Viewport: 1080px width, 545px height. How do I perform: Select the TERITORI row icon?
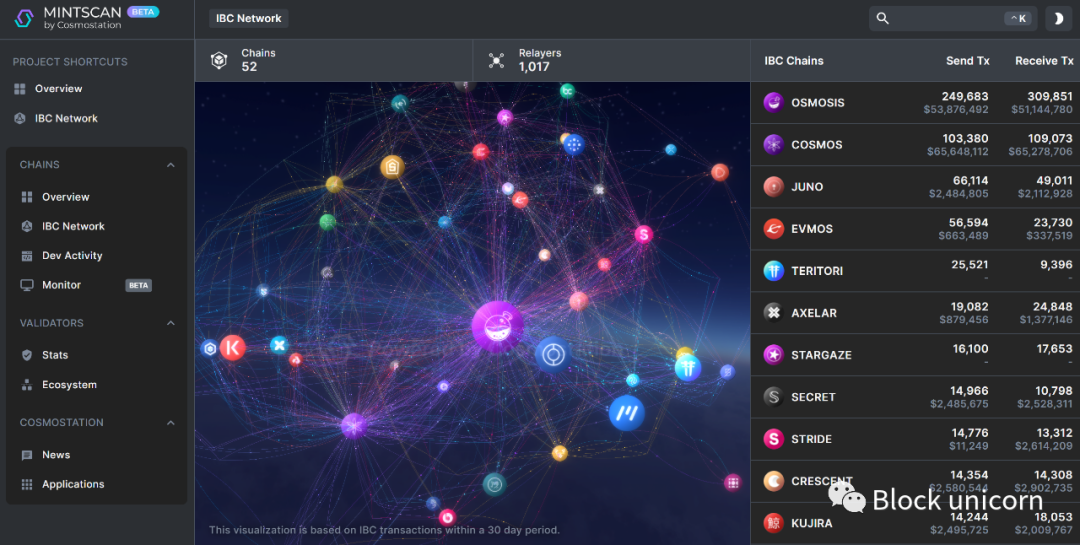tap(773, 271)
